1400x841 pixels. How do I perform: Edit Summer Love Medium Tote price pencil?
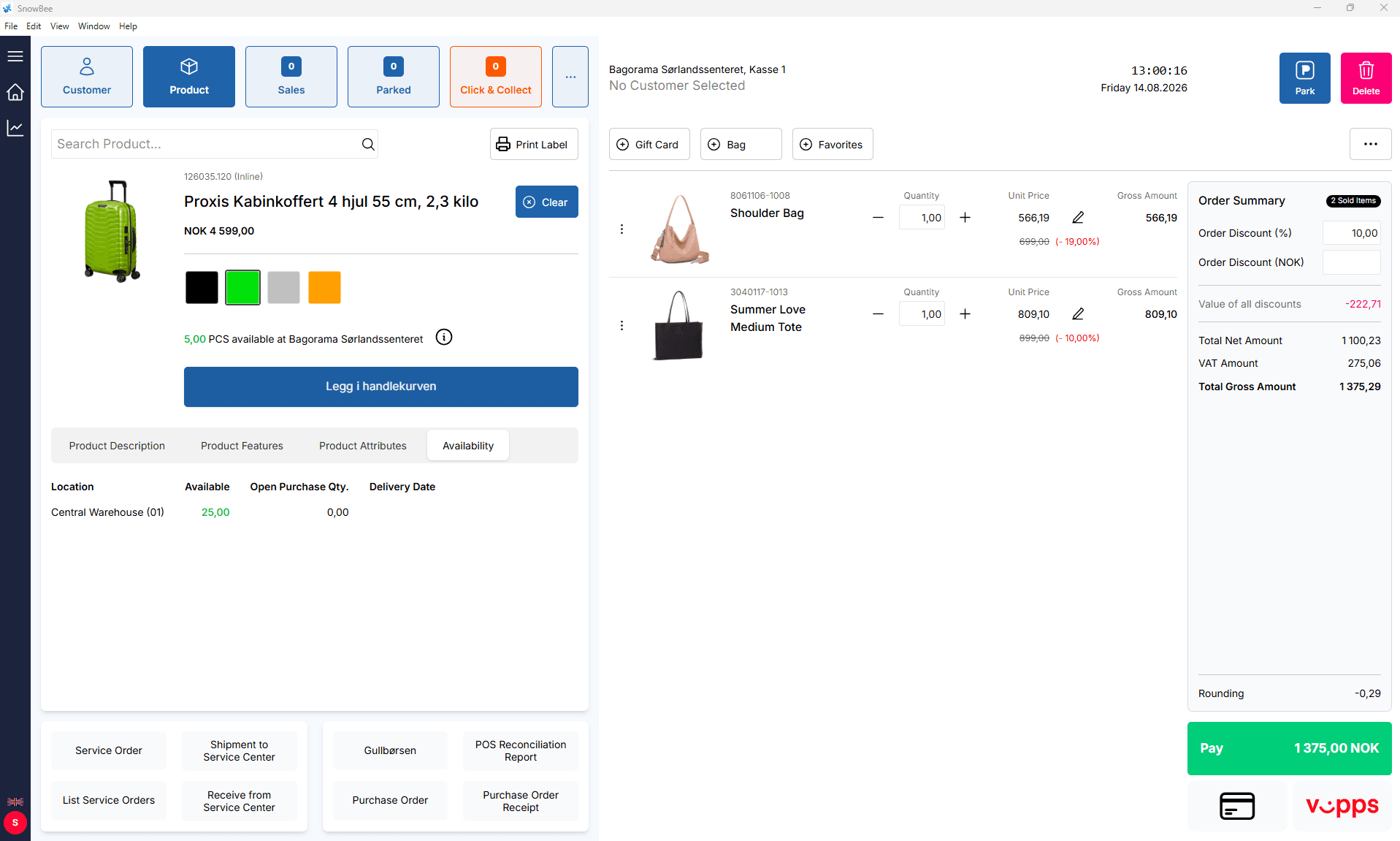(x=1078, y=314)
